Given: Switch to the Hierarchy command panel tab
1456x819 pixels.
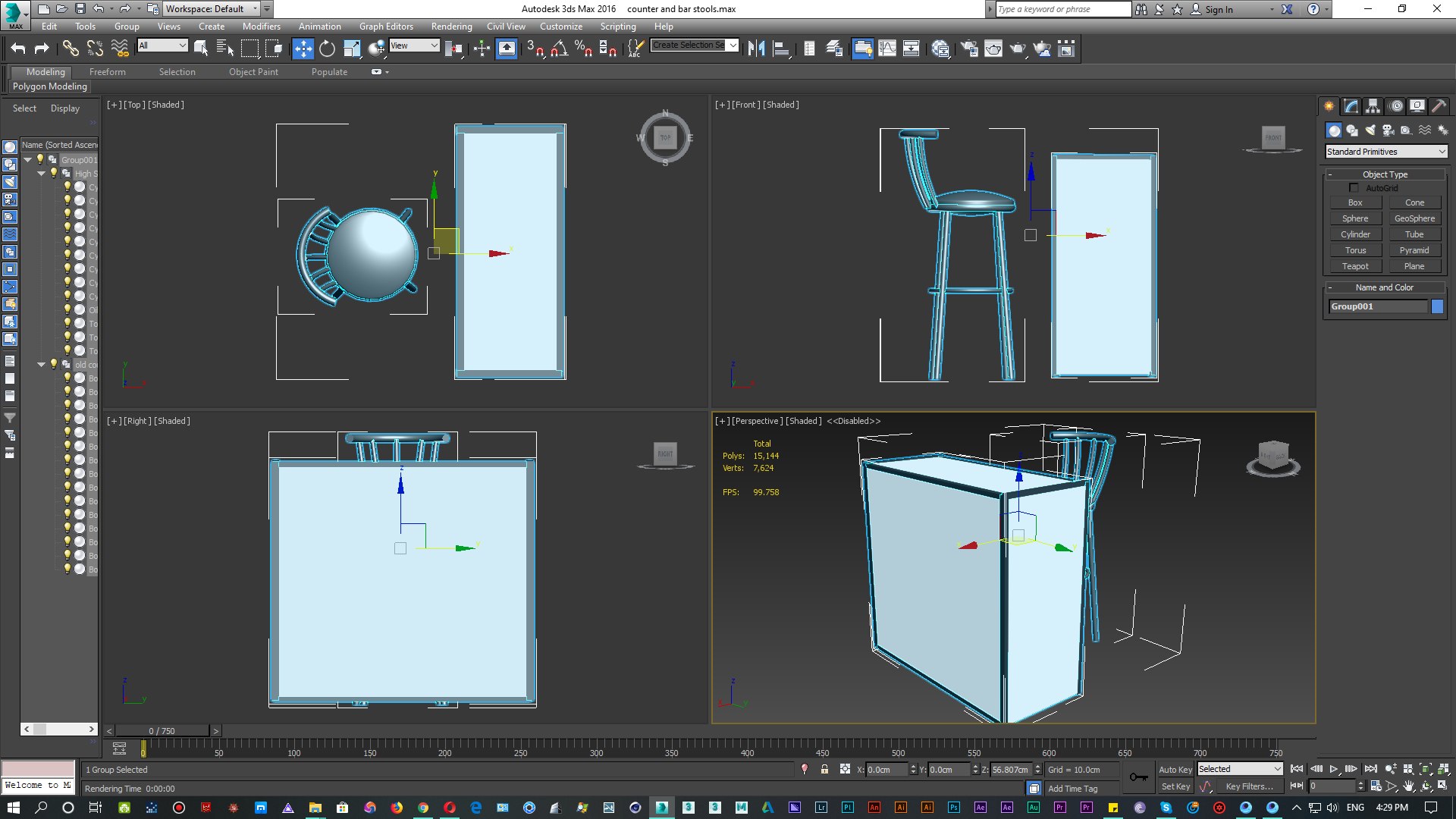Looking at the screenshot, I should pyautogui.click(x=1373, y=106).
